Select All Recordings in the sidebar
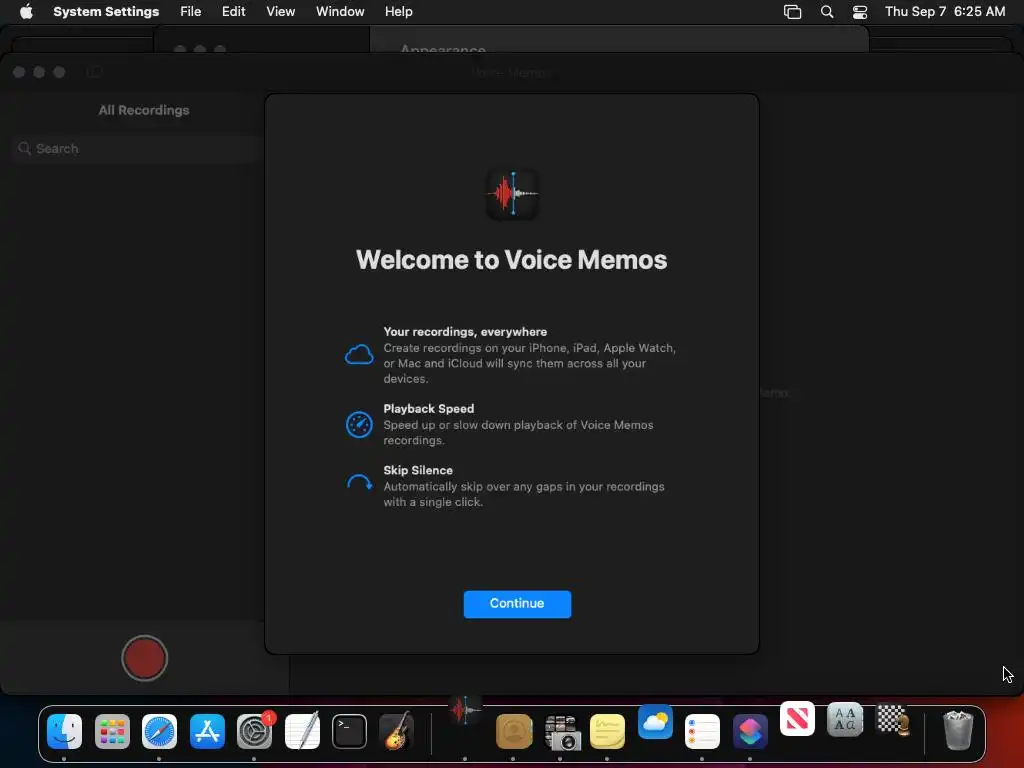Screen dimensions: 1024x768 point(144,110)
